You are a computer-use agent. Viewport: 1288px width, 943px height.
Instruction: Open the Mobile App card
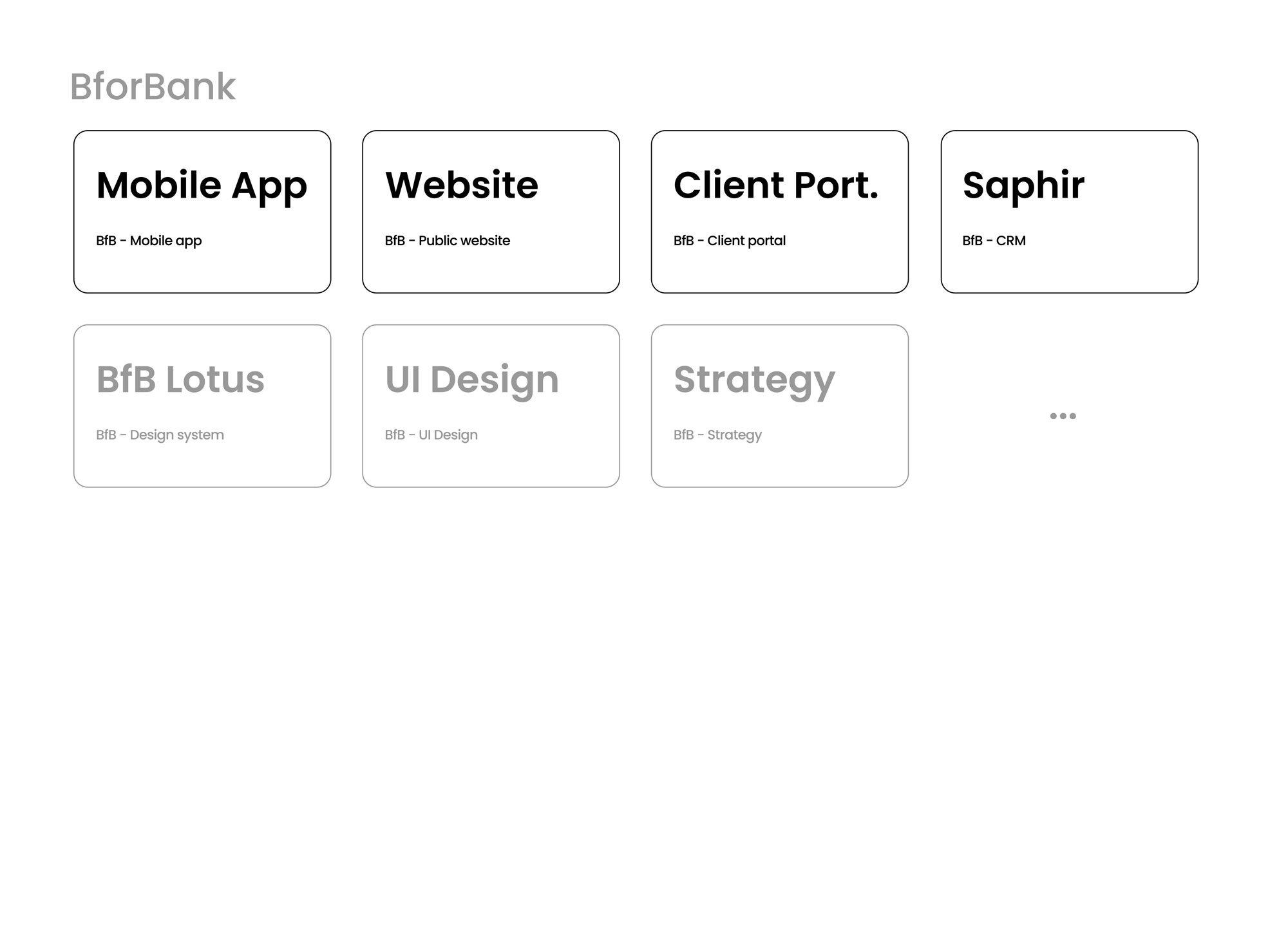pos(202,212)
